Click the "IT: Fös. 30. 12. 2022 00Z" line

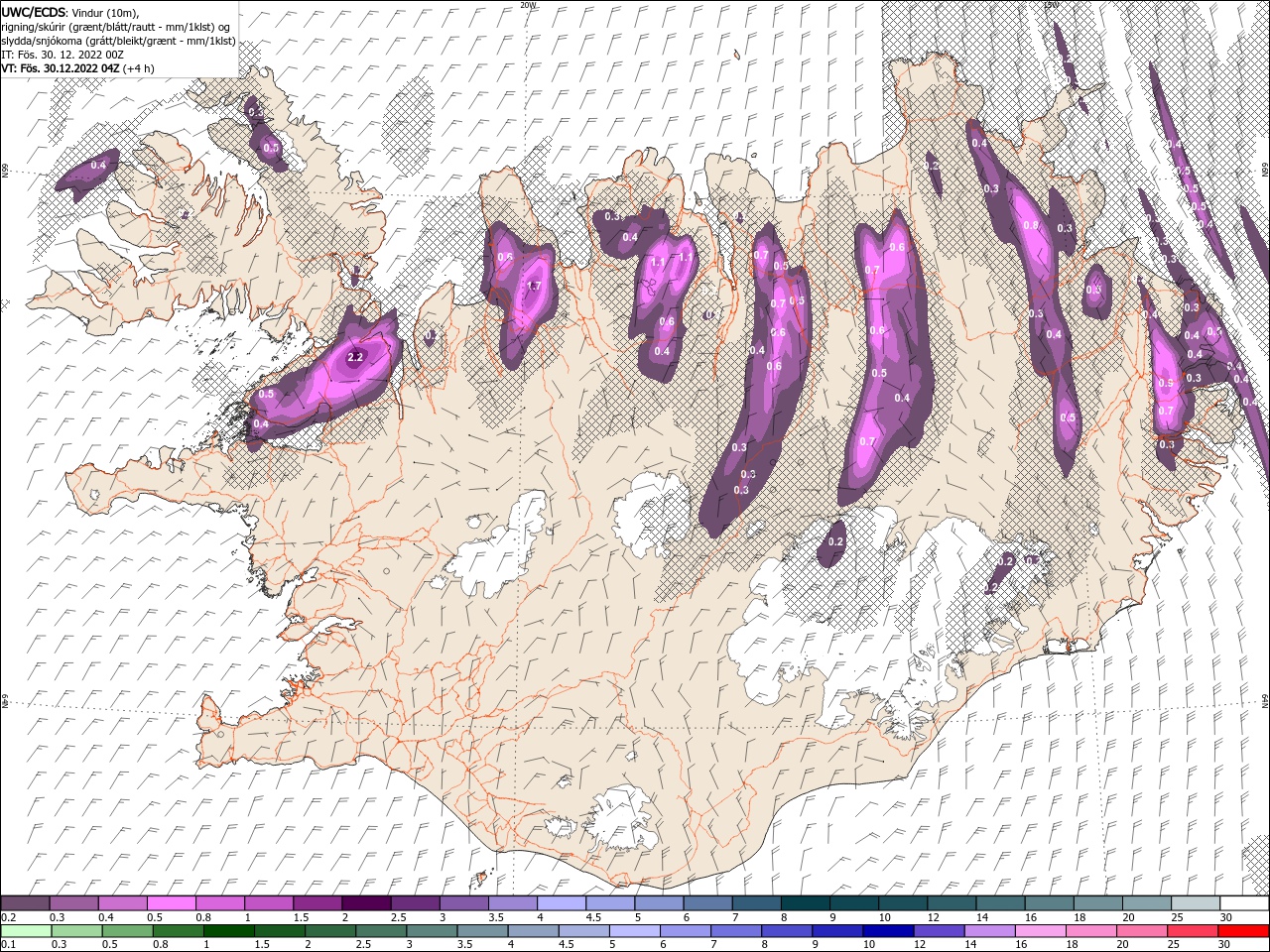63,55
